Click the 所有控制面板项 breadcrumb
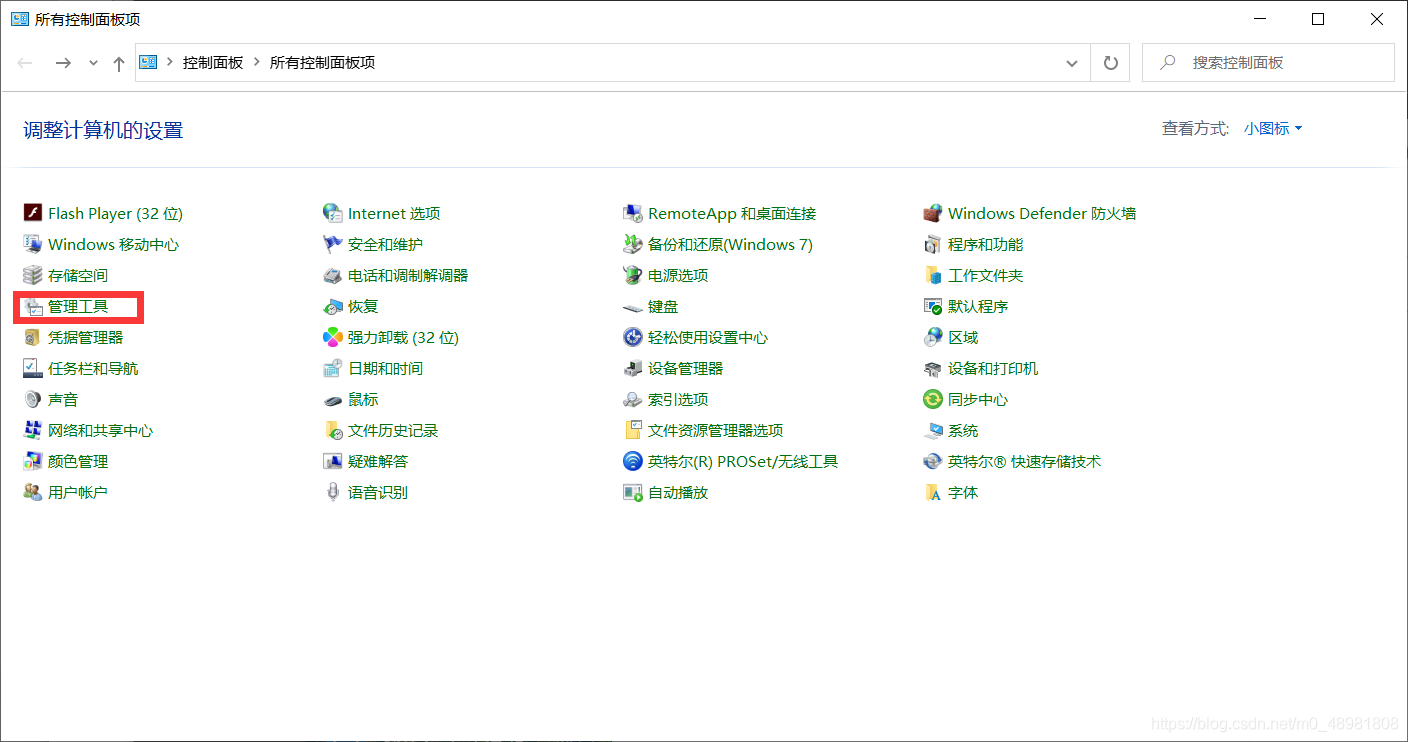 point(322,62)
